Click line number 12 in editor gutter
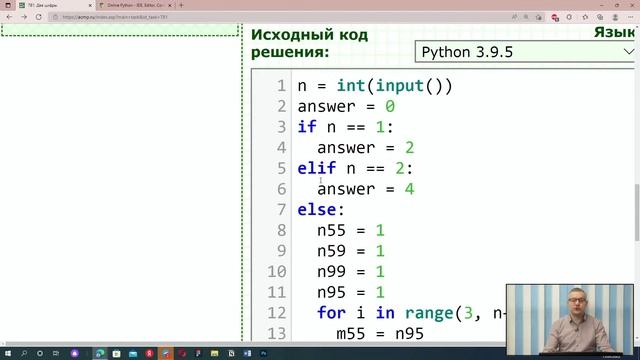Screen dimensions: 640x360 pos(277,313)
